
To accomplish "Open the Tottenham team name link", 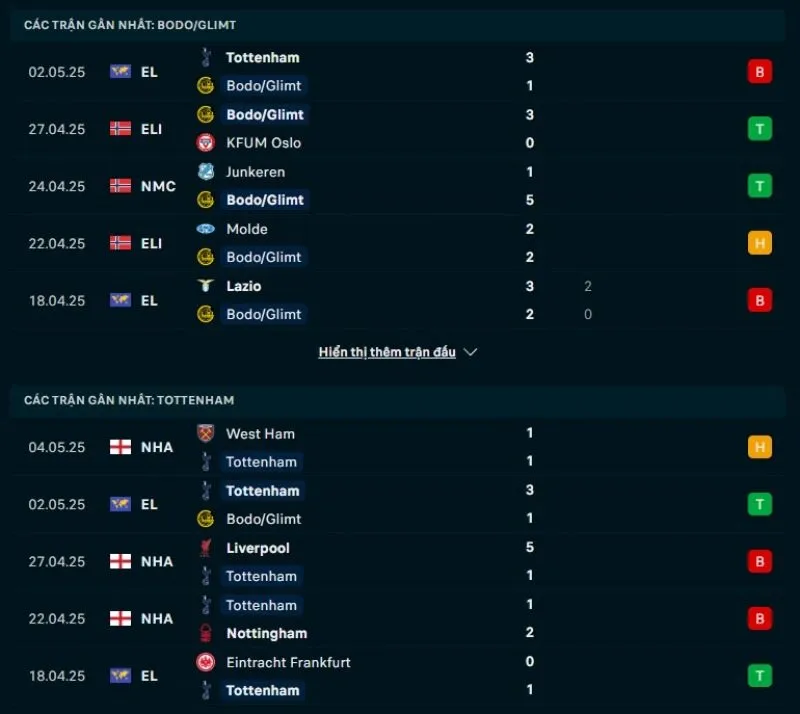I will 262,58.
